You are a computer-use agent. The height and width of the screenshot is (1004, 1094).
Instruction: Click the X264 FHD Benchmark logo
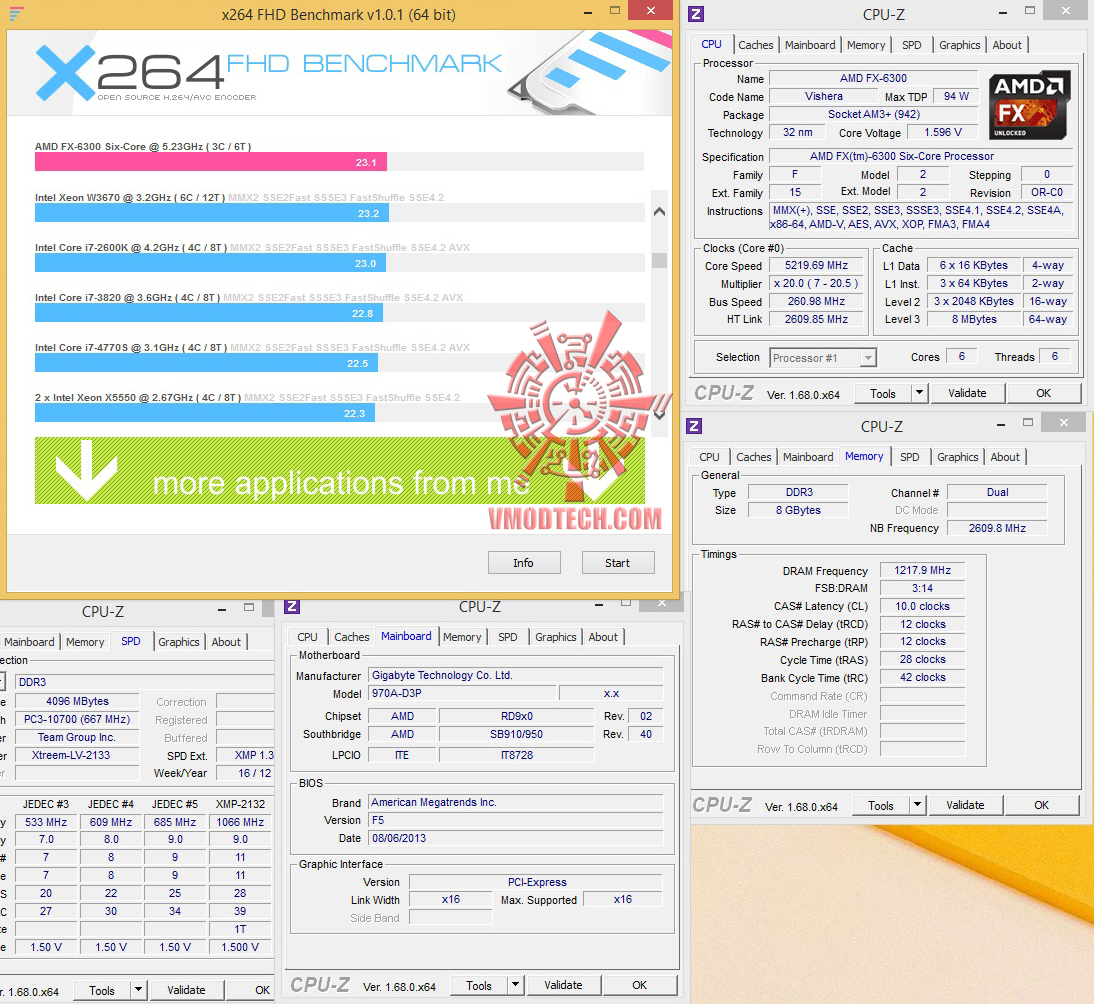tap(268, 73)
